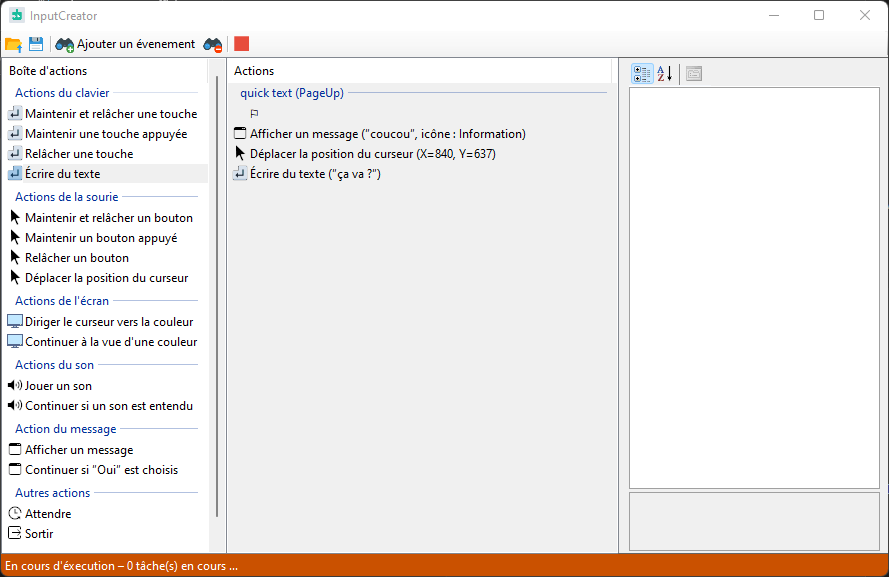Select 'Maintenir et relâcher une touche' action
The height and width of the screenshot is (577, 889).
(110, 114)
